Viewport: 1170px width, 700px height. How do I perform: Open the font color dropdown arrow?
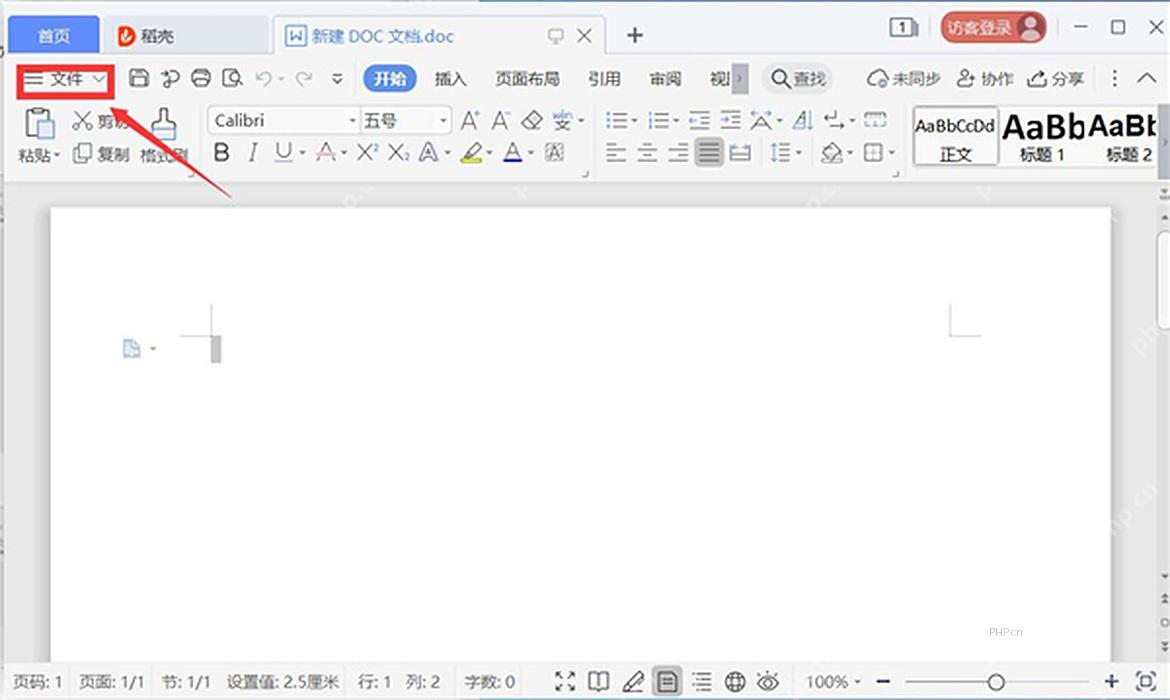(x=531, y=154)
